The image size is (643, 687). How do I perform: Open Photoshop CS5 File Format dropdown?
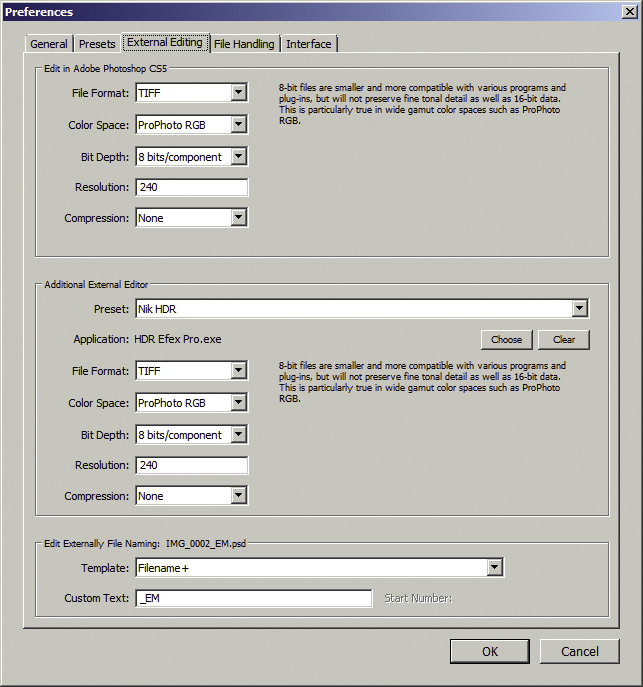(192, 93)
